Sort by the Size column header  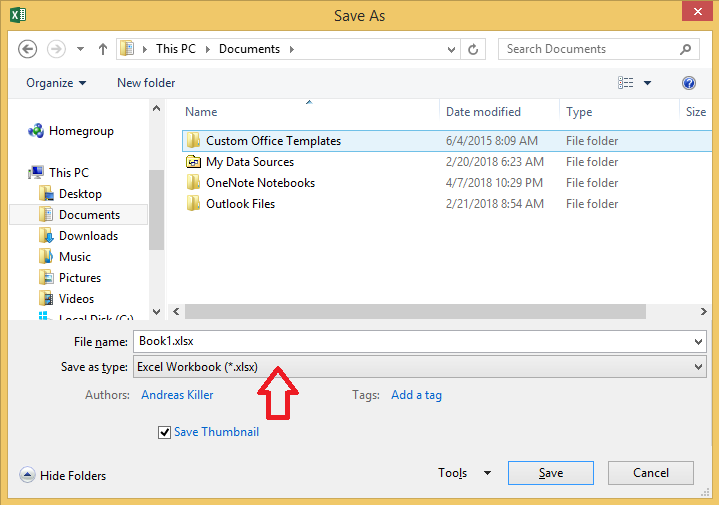point(696,112)
